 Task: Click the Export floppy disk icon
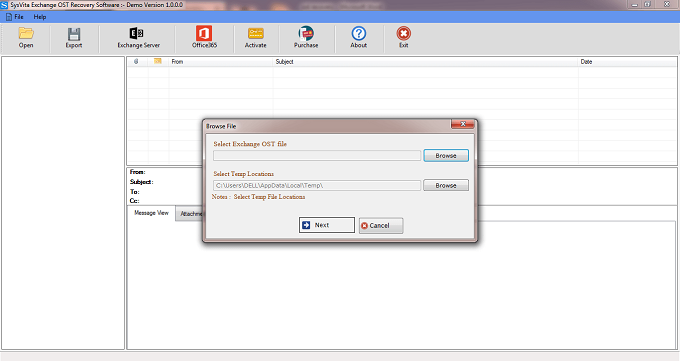pyautogui.click(x=74, y=38)
